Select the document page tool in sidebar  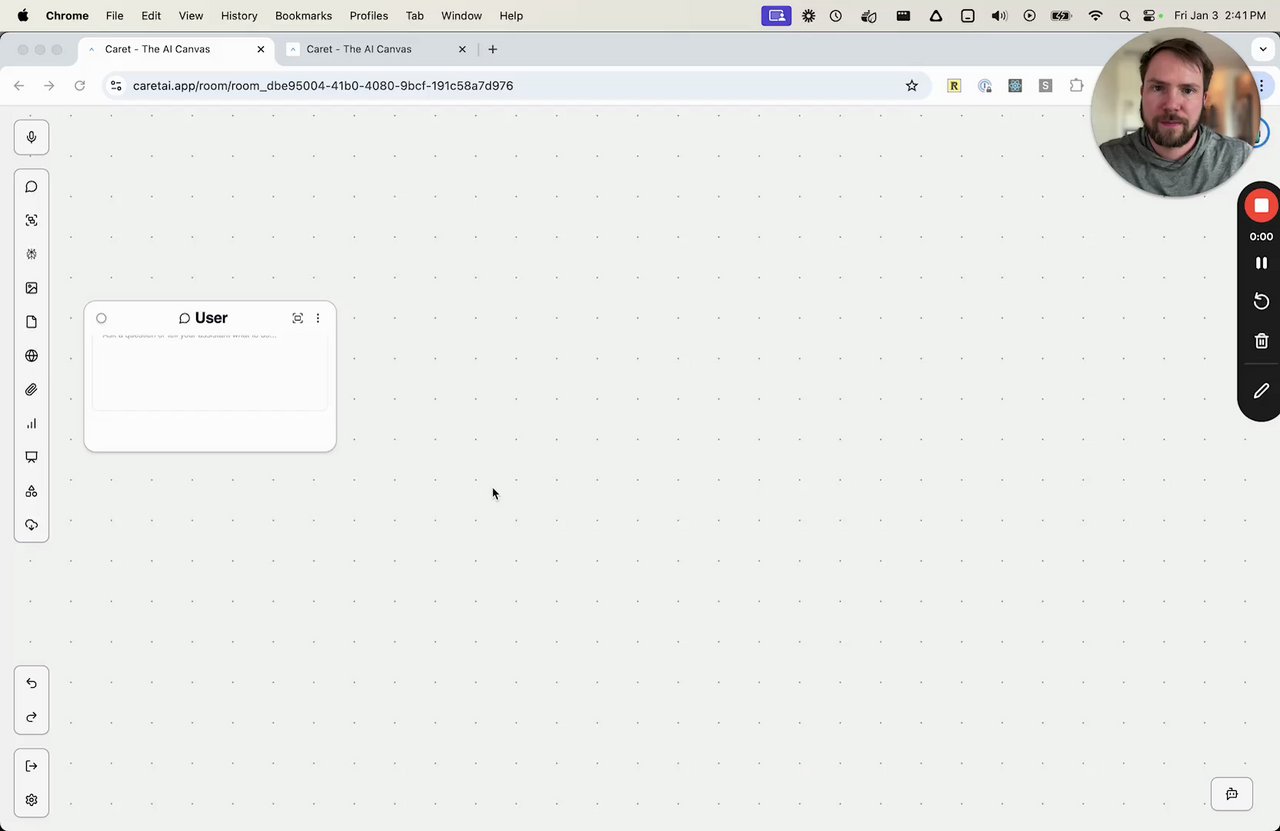coord(31,322)
